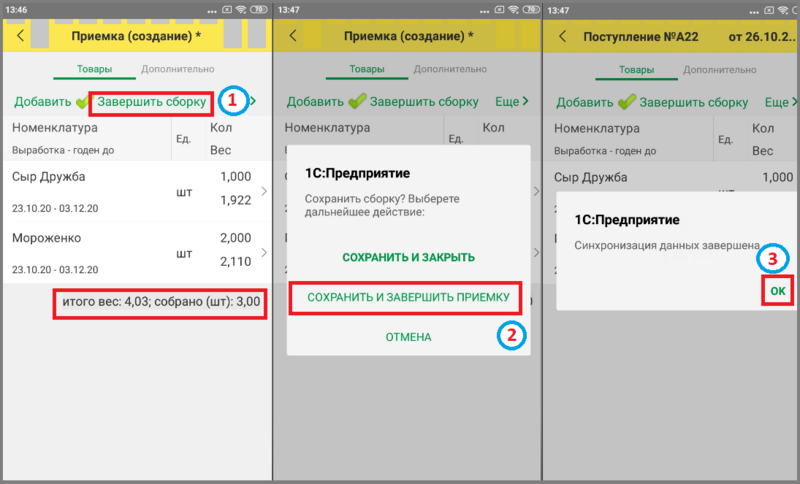This screenshot has height=484, width=800.
Task: Tap battery indicator in first screen status bar
Action: coord(259,10)
